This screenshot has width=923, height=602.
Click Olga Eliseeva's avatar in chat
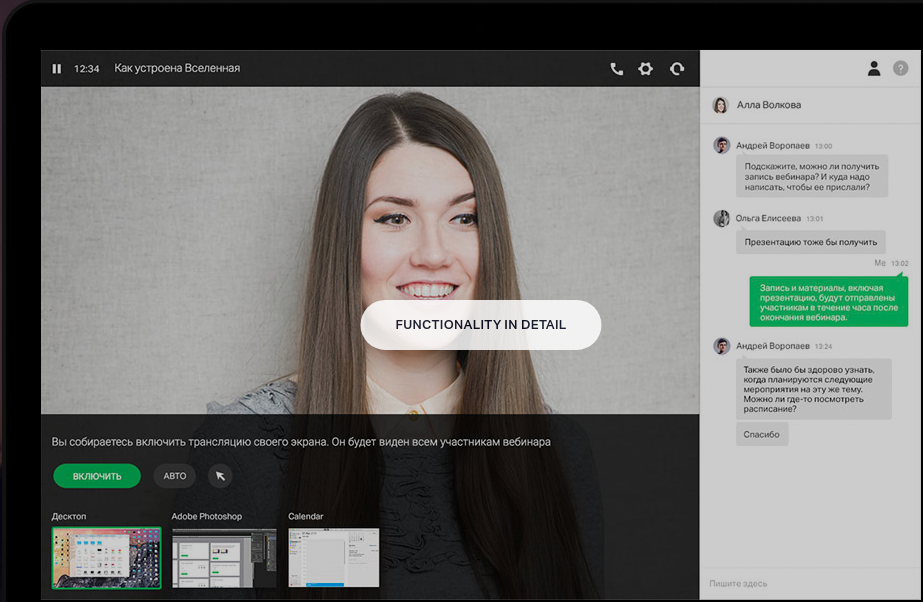coord(721,218)
